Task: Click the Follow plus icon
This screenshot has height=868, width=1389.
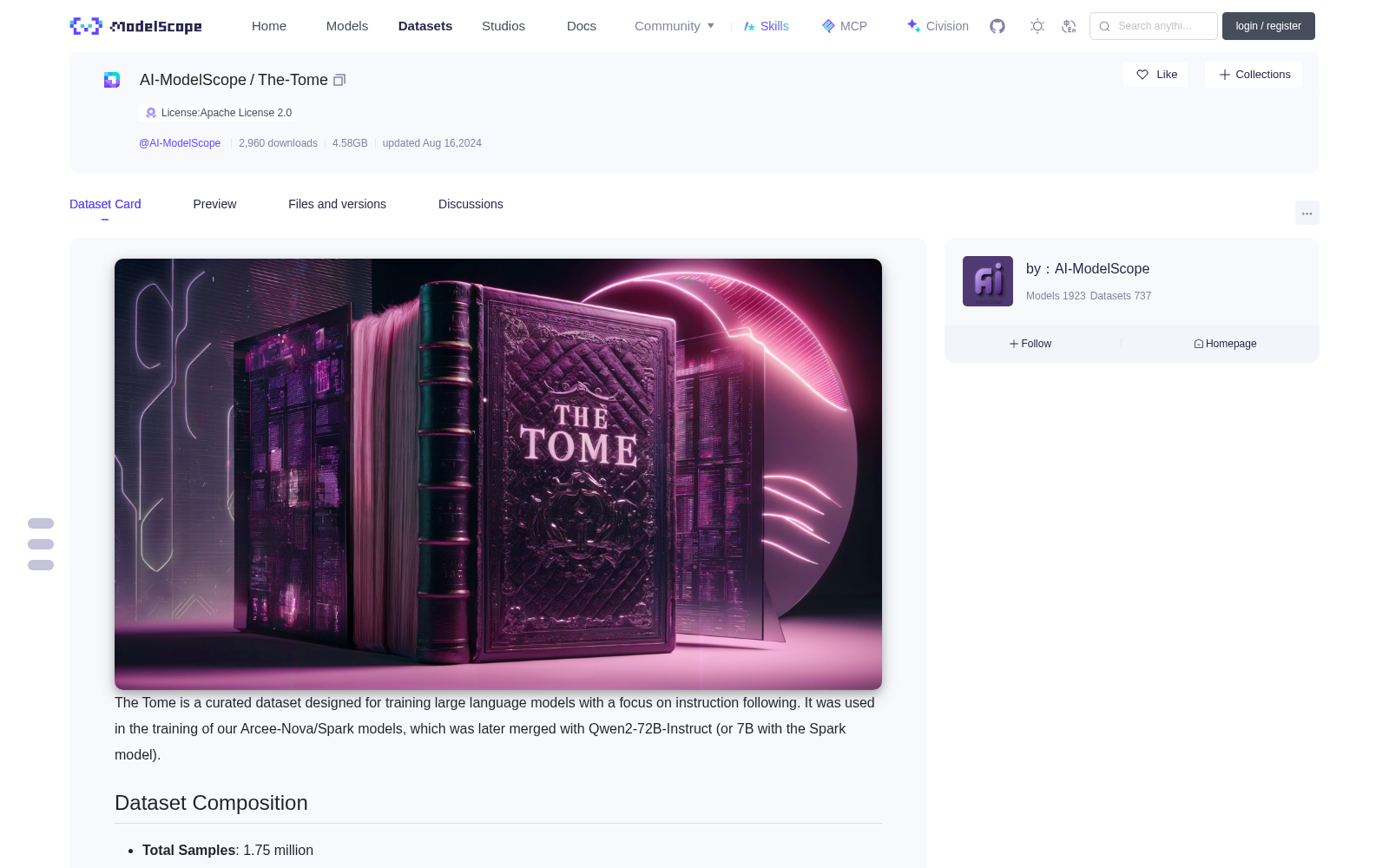Action: tap(1014, 344)
